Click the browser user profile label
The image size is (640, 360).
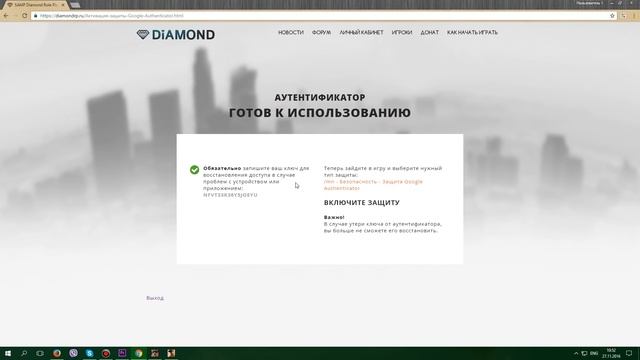[x=589, y=3]
